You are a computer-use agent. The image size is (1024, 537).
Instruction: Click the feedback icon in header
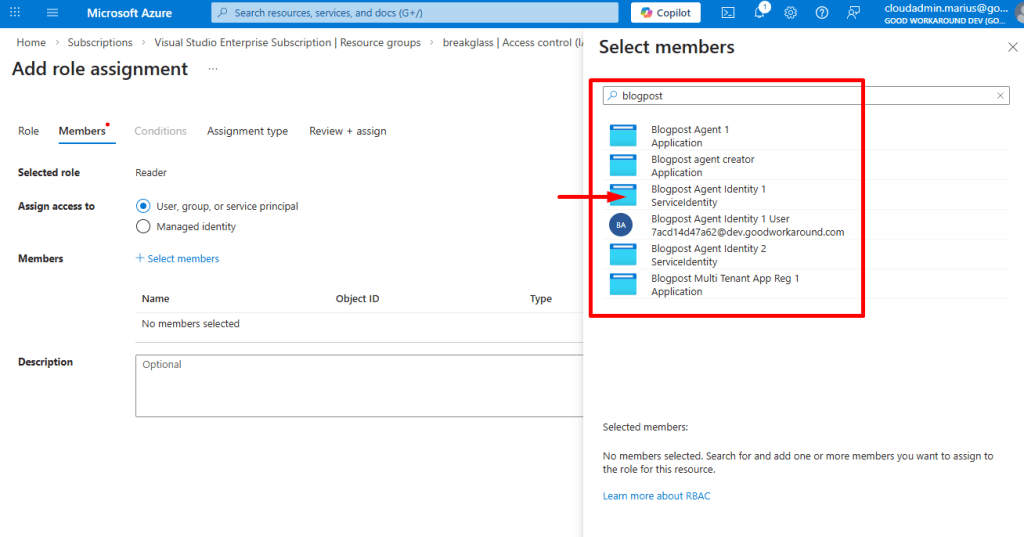click(853, 13)
